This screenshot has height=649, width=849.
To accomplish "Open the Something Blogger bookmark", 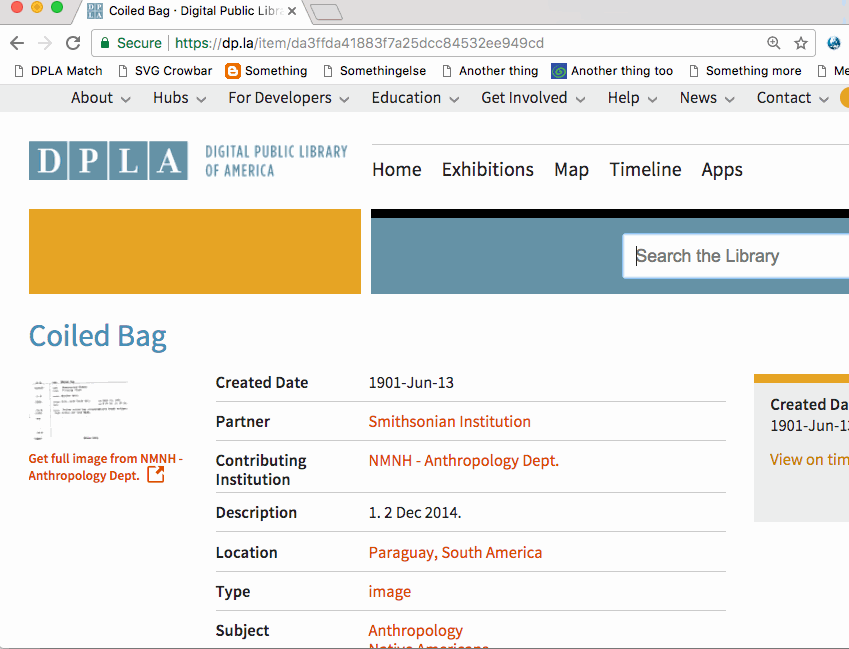I will [x=266, y=71].
